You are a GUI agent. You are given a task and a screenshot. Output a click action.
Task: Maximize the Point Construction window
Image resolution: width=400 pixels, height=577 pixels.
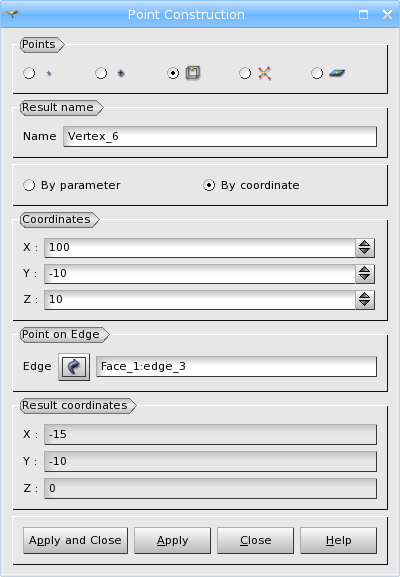pos(363,14)
